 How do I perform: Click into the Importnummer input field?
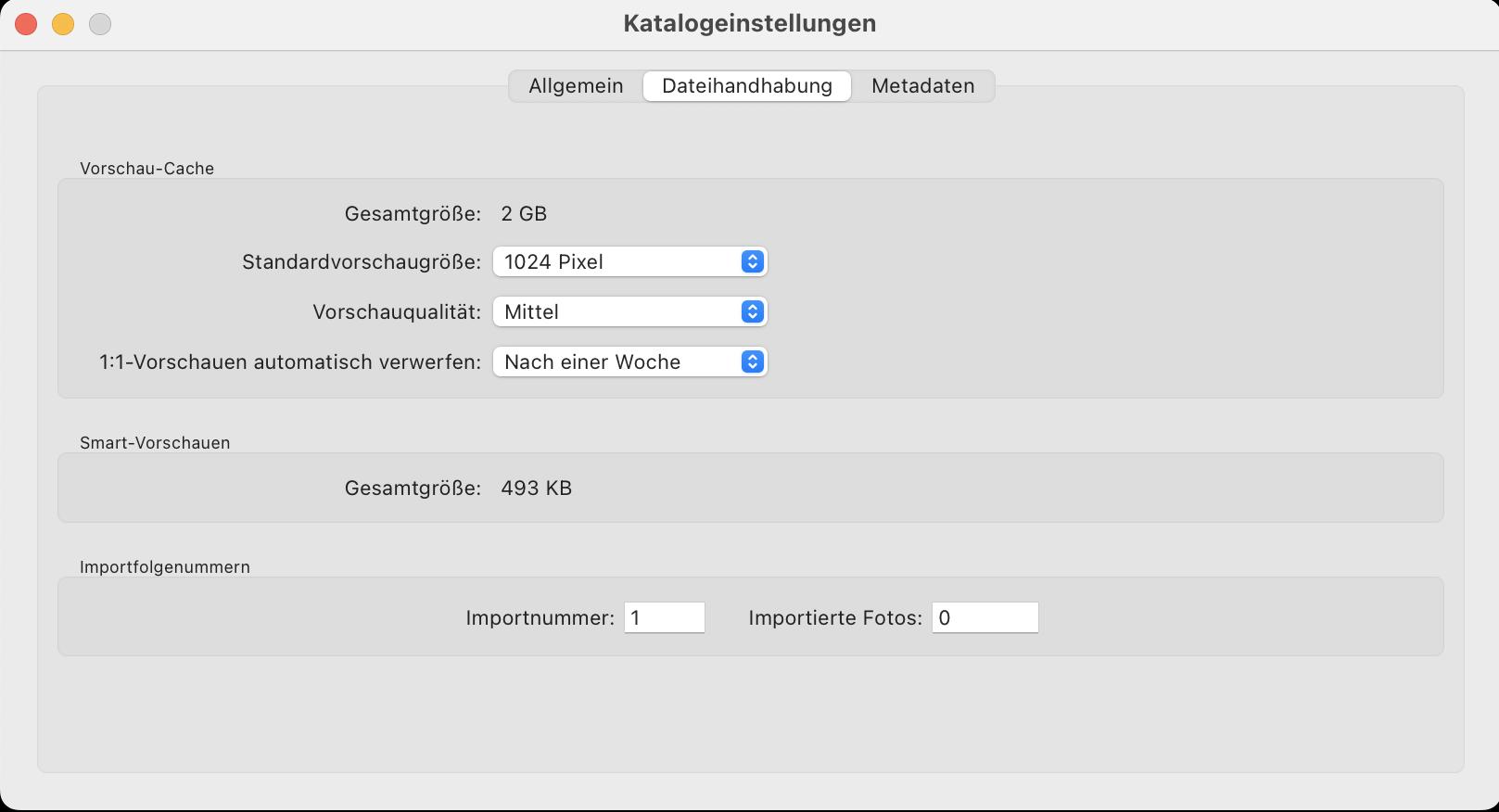pyautogui.click(x=665, y=617)
